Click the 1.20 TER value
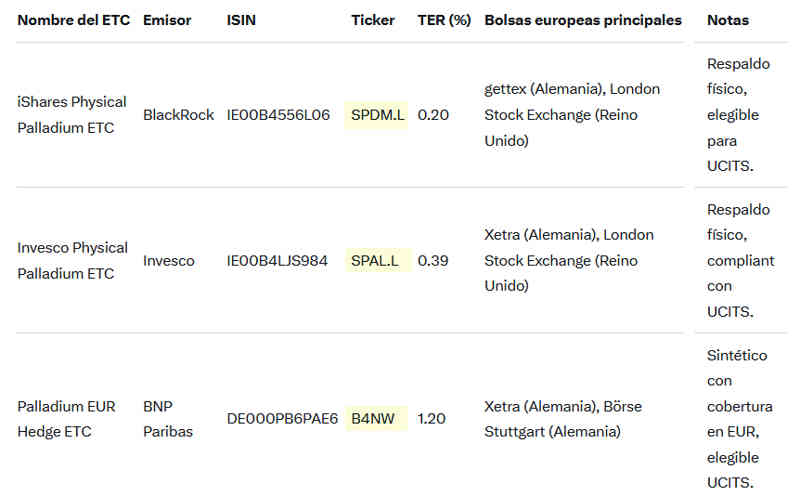The height and width of the screenshot is (496, 800). point(431,419)
